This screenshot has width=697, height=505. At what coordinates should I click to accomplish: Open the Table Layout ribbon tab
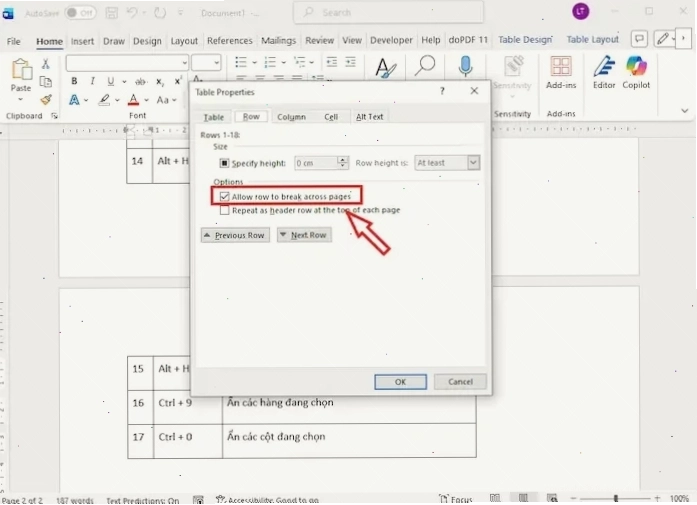click(x=592, y=40)
